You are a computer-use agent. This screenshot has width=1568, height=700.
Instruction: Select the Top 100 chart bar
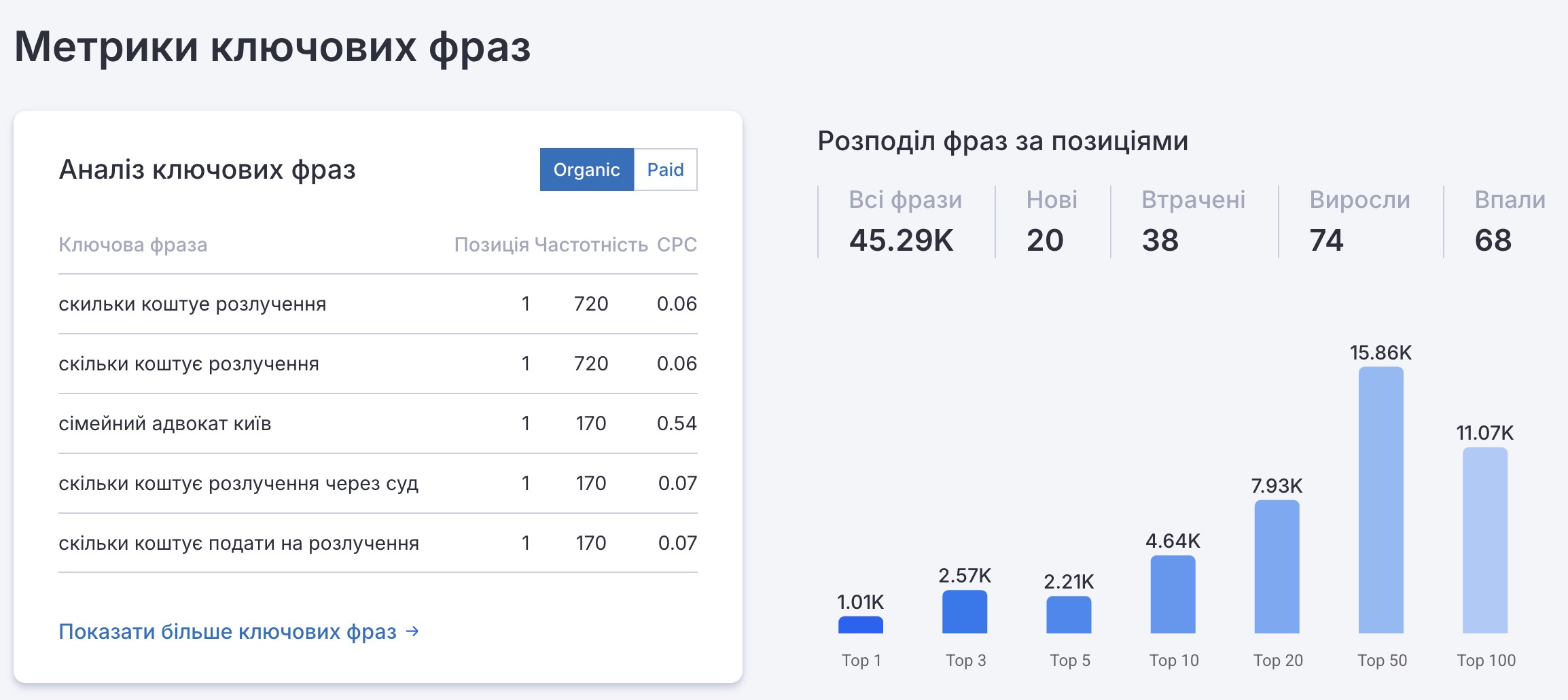click(x=1484, y=540)
